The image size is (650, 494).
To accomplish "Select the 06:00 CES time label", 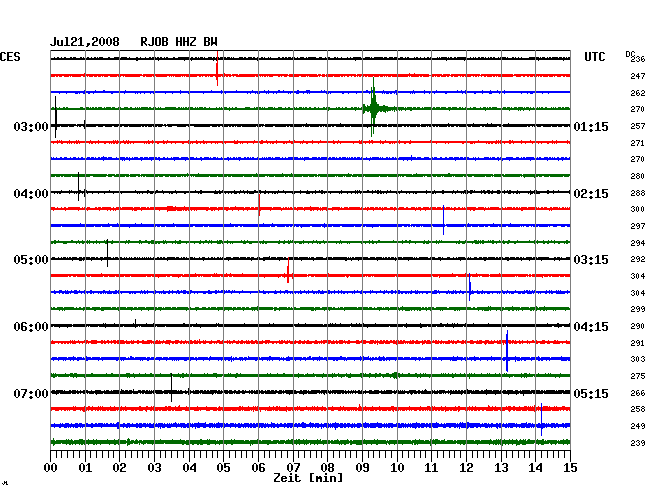I will (31, 327).
